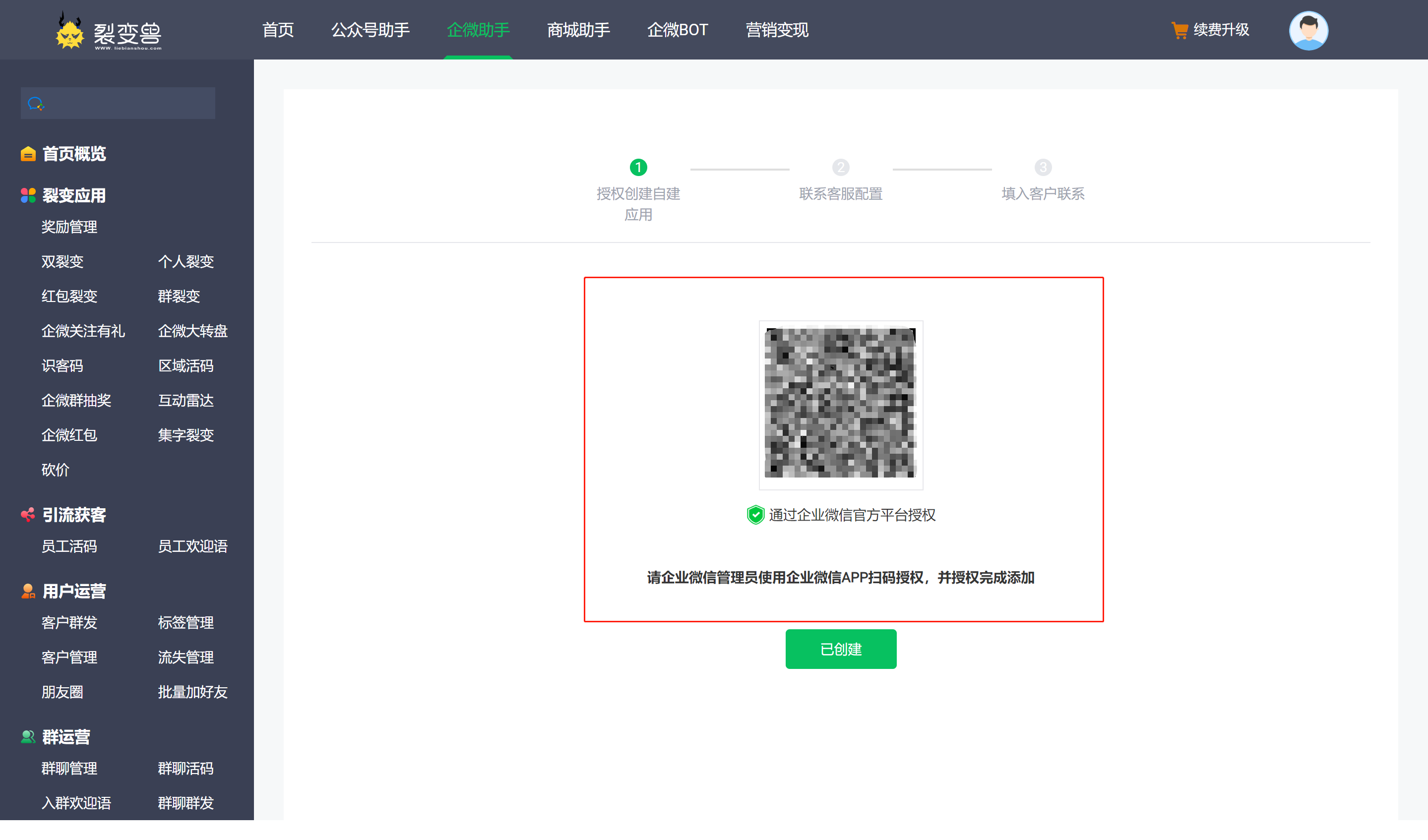The height and width of the screenshot is (840, 1428).
Task: Switch to the 商城助手 tab
Action: click(578, 30)
